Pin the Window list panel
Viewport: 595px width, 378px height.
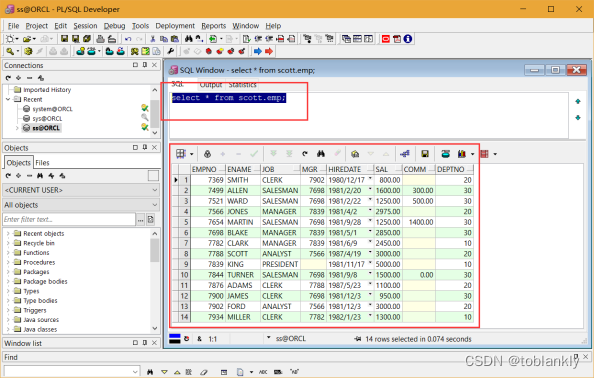point(145,343)
